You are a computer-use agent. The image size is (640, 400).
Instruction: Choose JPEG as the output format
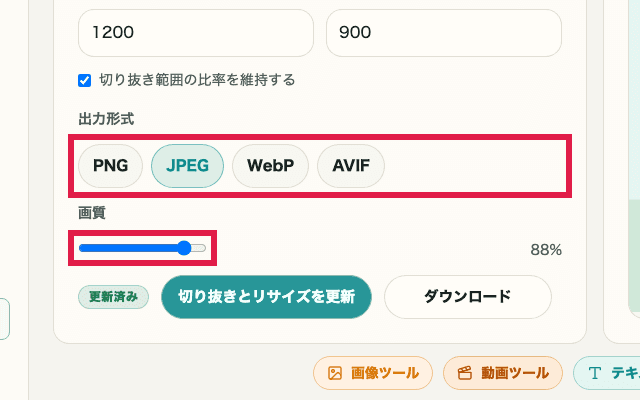(187, 166)
